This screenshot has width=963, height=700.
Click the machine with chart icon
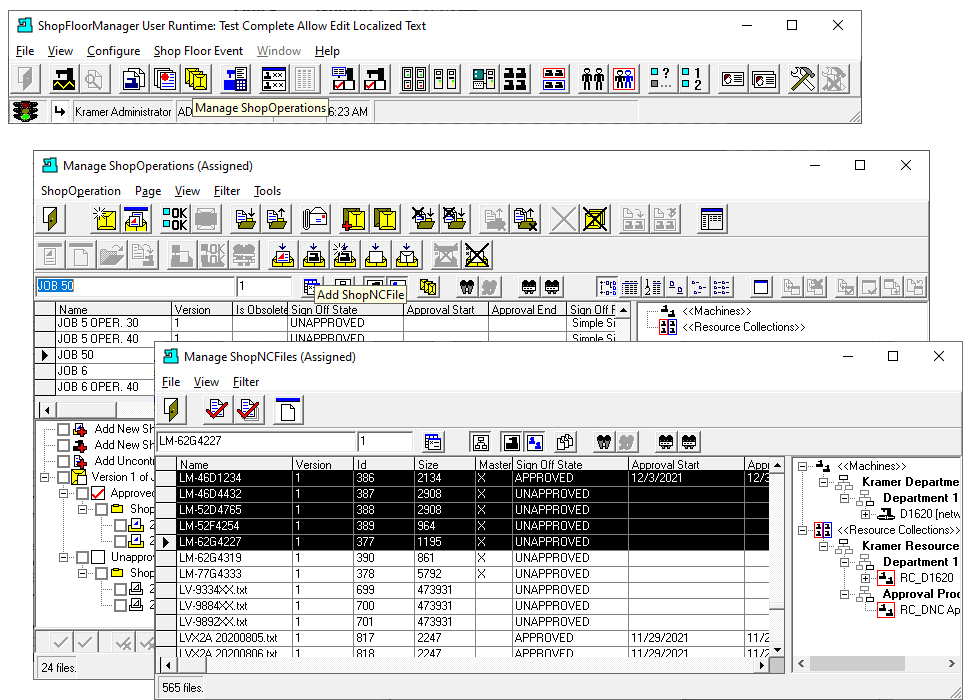62,79
